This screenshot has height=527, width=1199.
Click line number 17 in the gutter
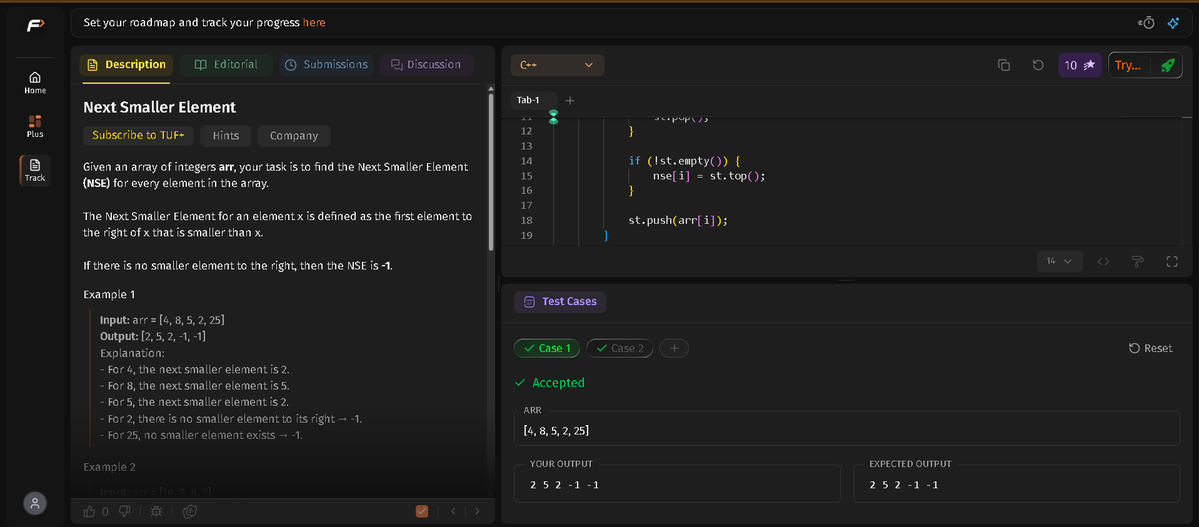[525, 206]
